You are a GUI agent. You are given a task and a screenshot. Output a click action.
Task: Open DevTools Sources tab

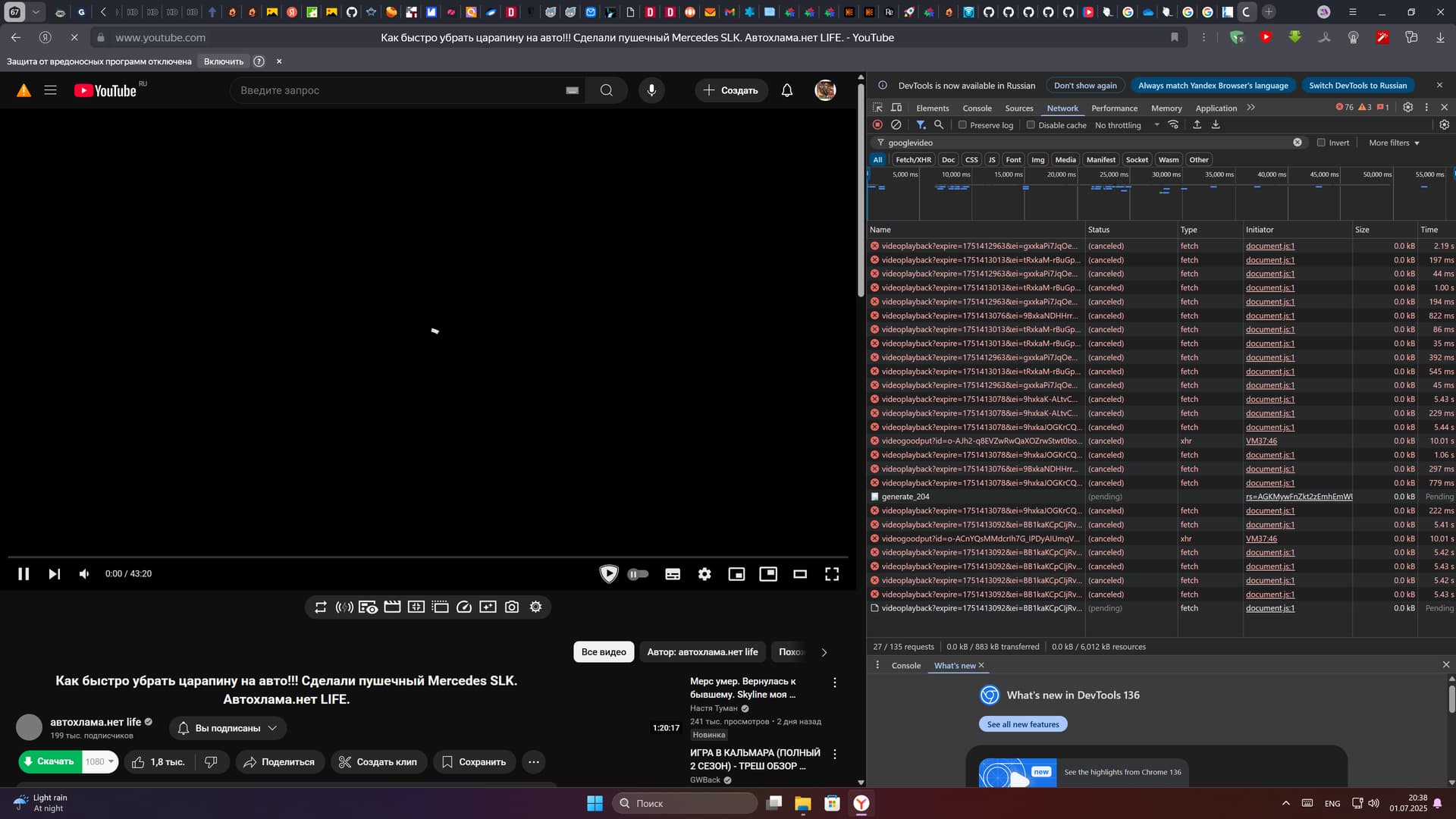coord(1018,108)
